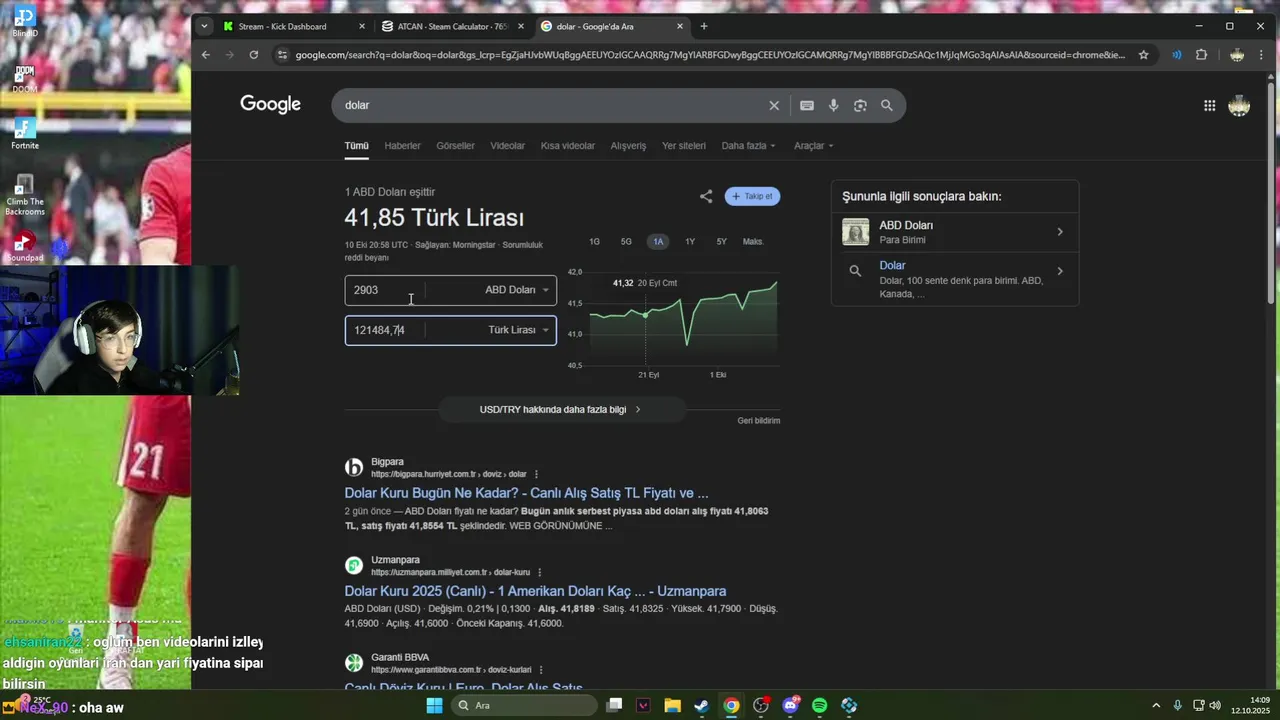Click the magnifier search submit icon
This screenshot has width=1280, height=720.
[x=886, y=105]
